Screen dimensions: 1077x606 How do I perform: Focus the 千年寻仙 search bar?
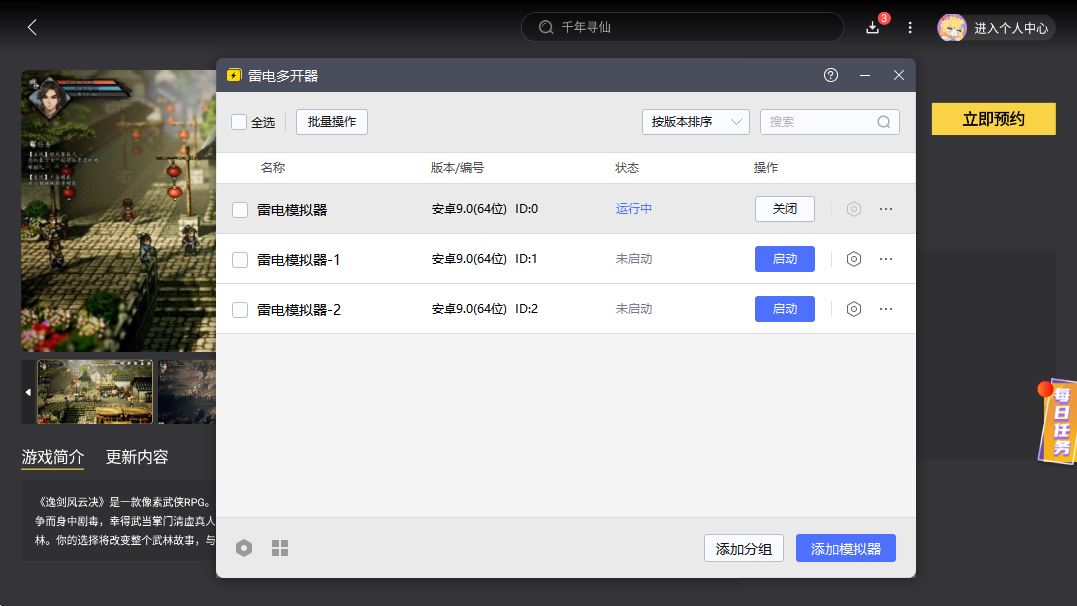[682, 27]
